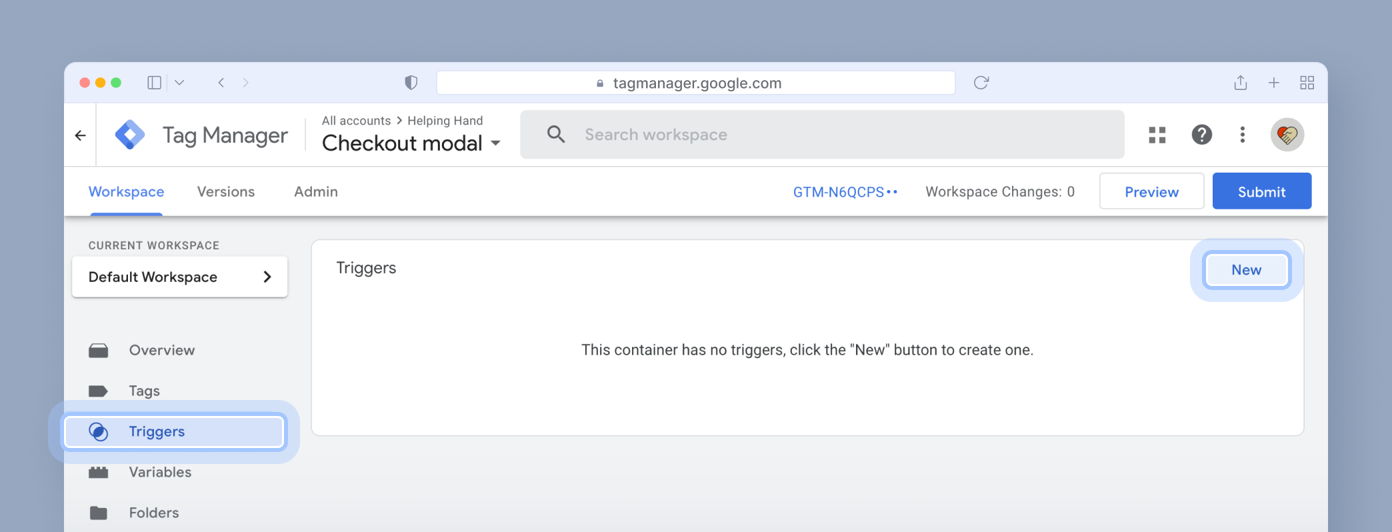Click the CURRENT WORKSPACE label
This screenshot has width=1392, height=532.
154,245
